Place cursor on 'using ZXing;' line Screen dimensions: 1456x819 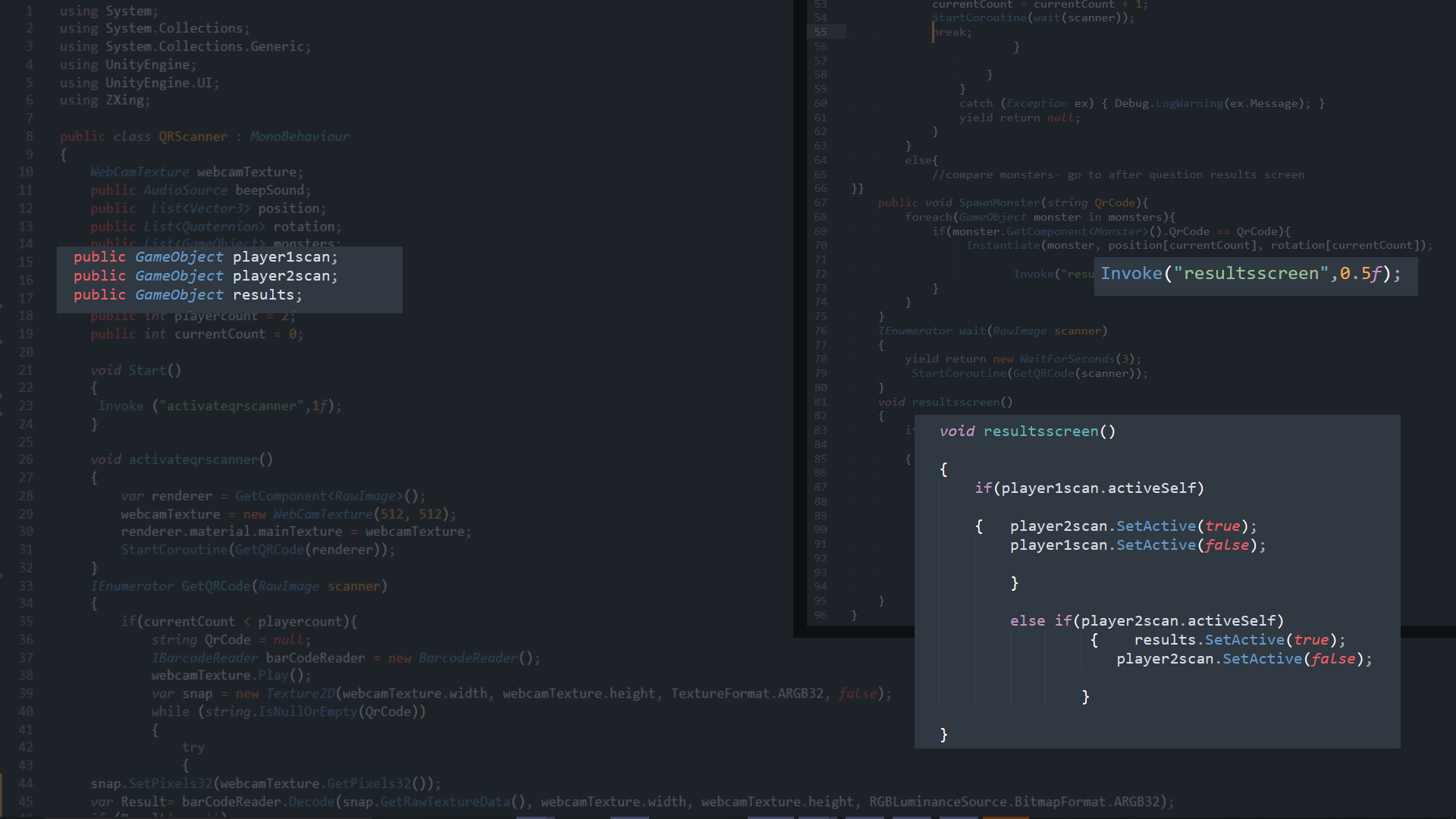click(x=105, y=100)
